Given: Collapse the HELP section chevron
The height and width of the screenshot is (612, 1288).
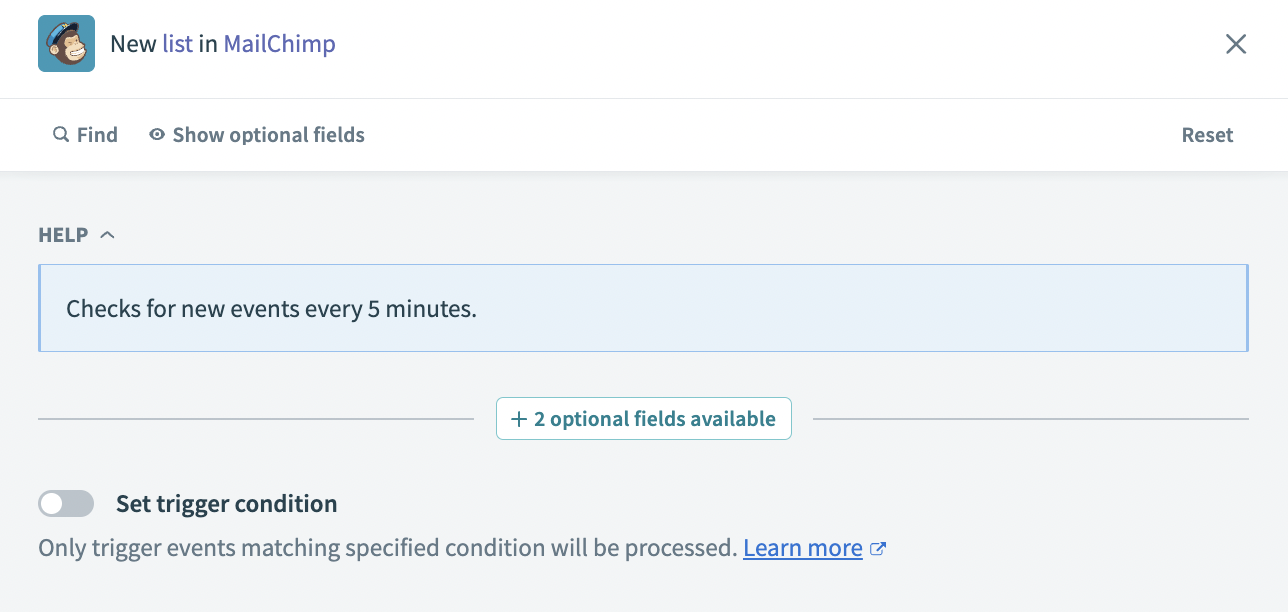Looking at the screenshot, I should click(108, 235).
